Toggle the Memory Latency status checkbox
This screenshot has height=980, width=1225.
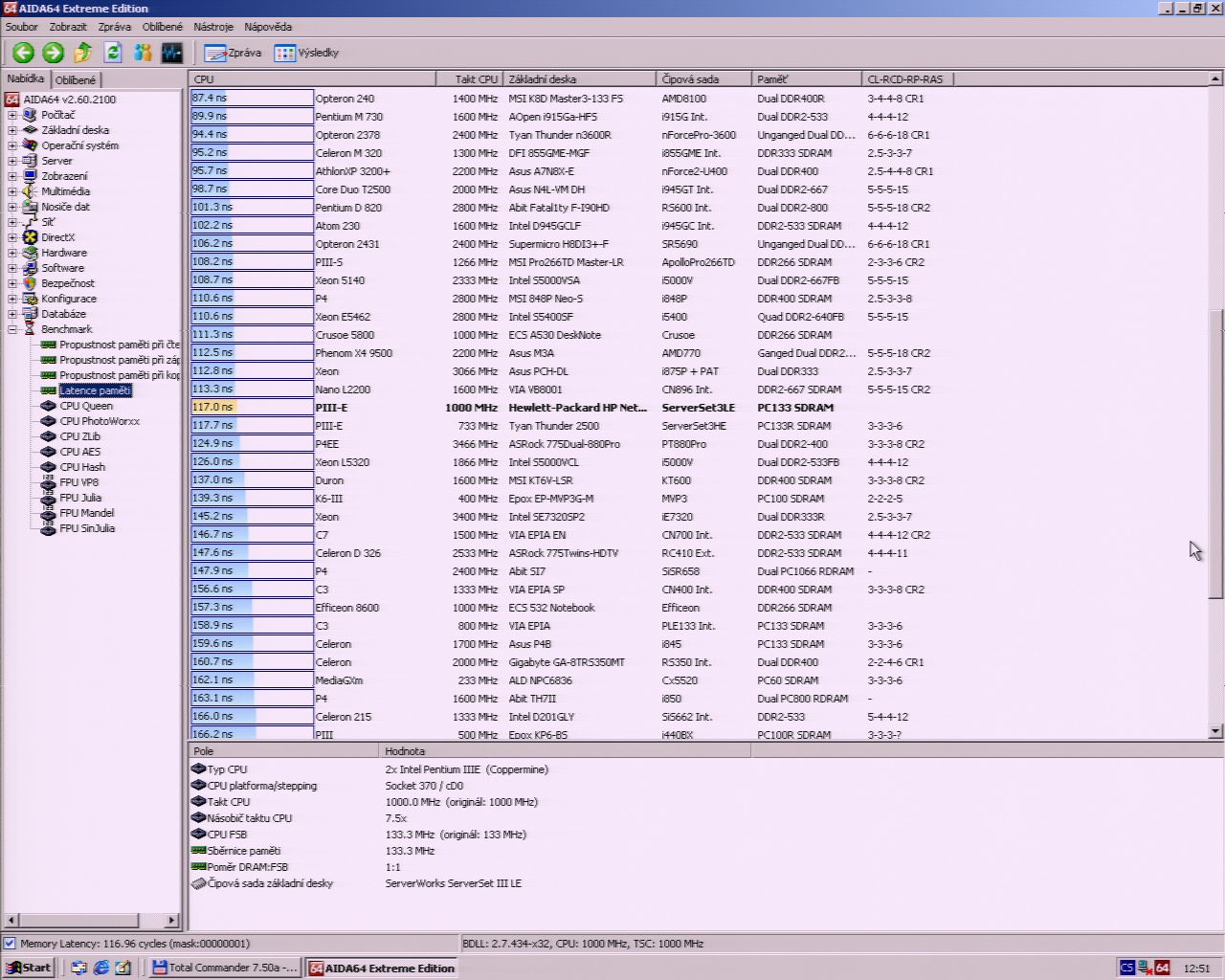(10, 944)
